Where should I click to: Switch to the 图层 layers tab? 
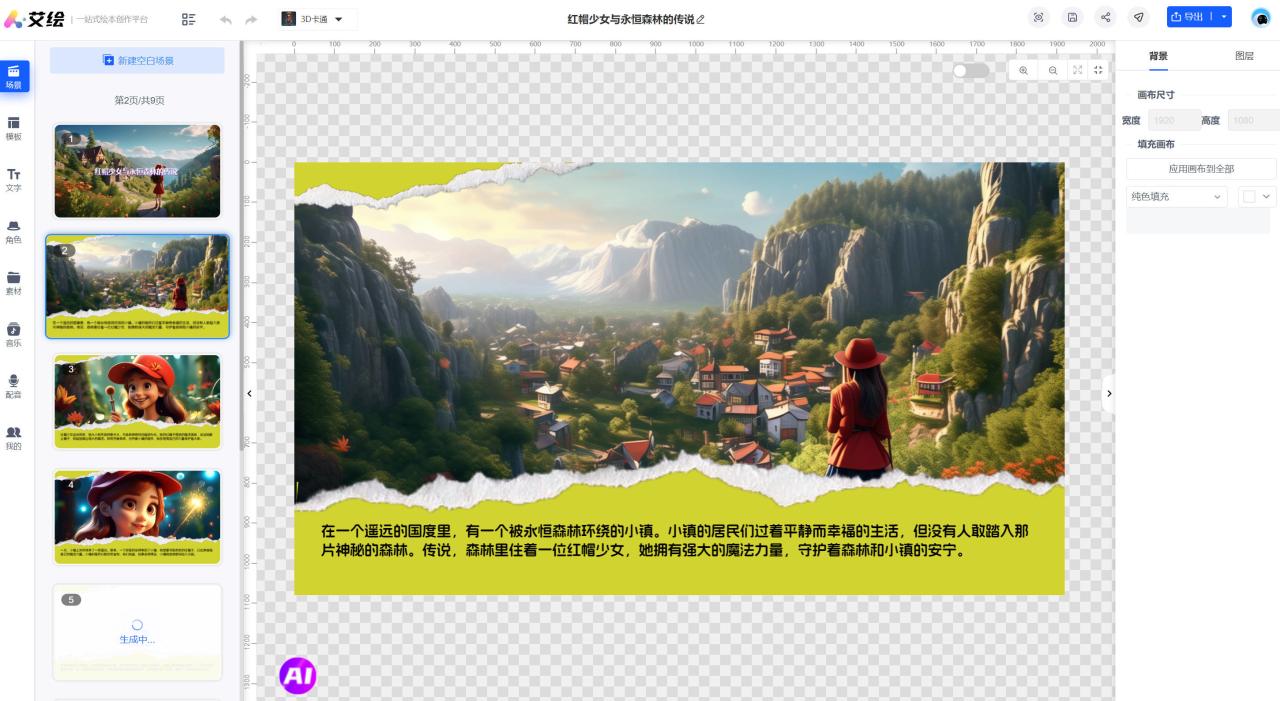click(1244, 56)
